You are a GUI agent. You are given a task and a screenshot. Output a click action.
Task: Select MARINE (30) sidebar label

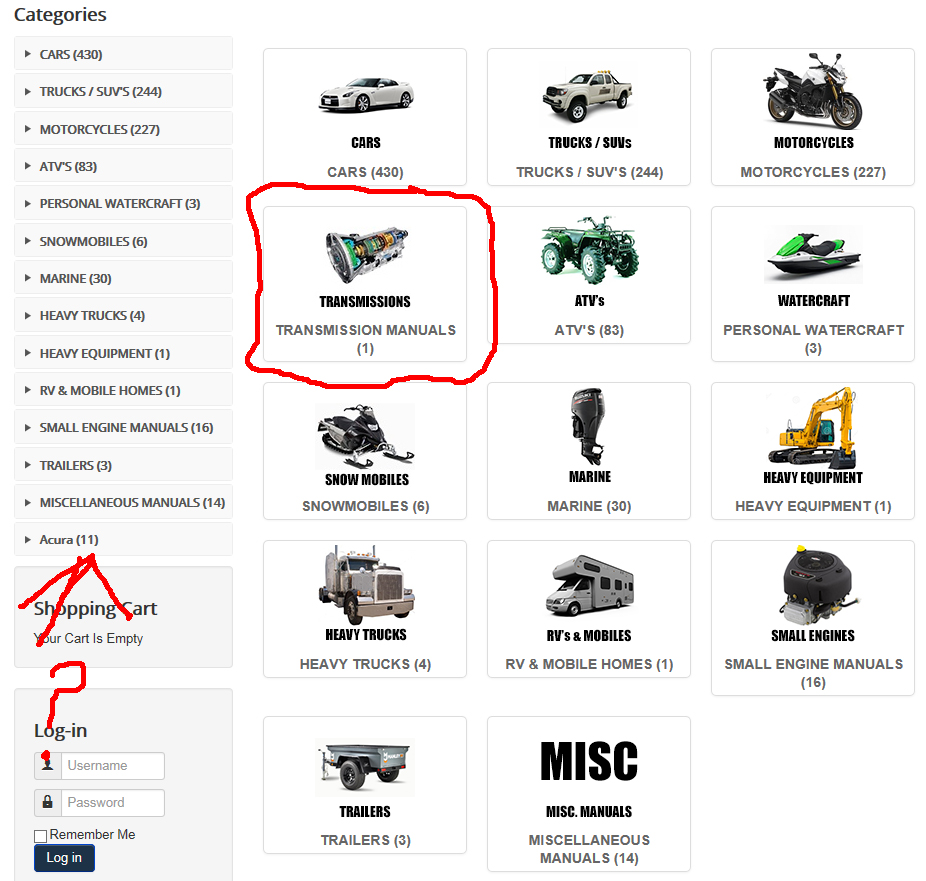click(x=76, y=279)
